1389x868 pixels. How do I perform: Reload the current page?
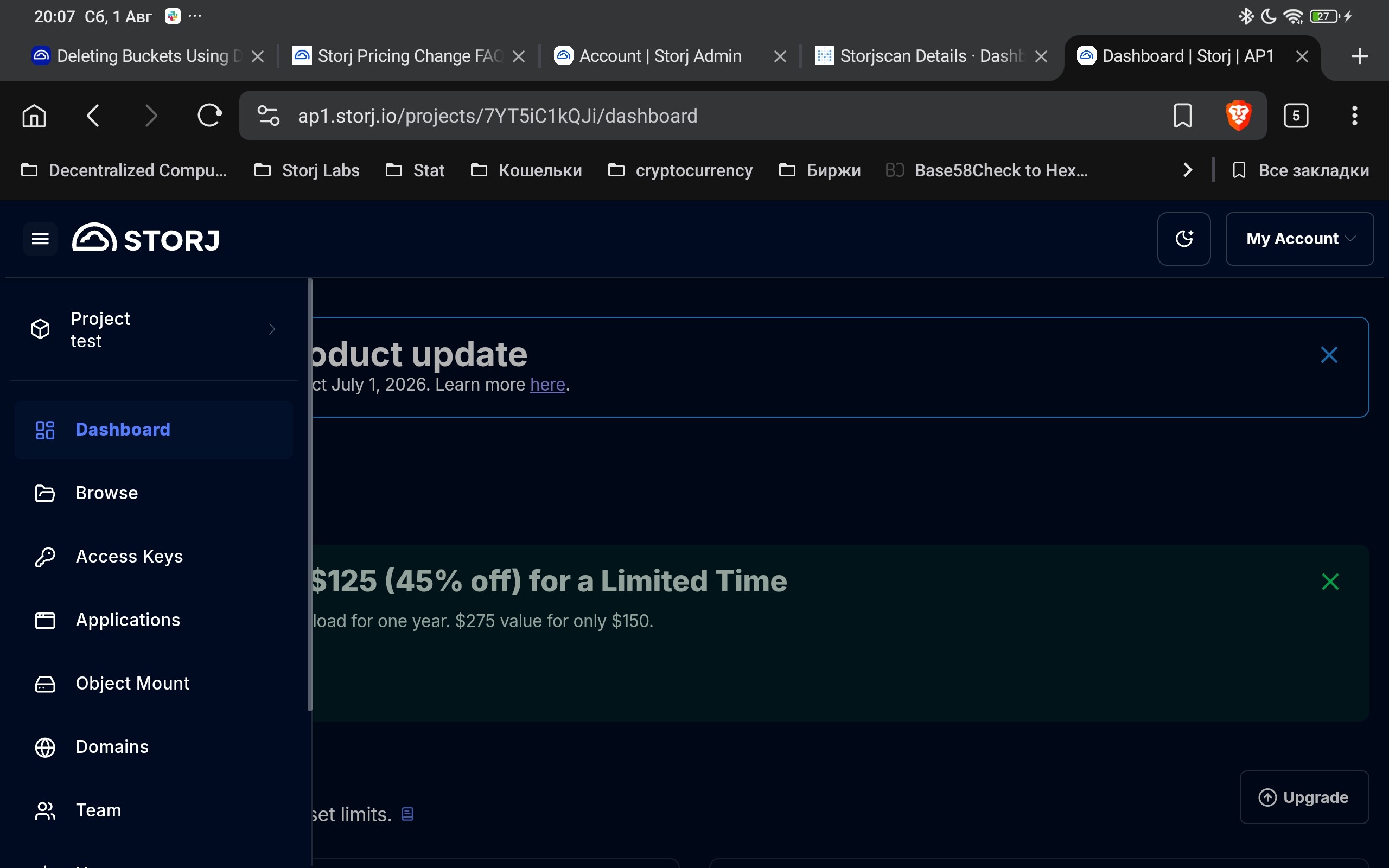coord(209,116)
